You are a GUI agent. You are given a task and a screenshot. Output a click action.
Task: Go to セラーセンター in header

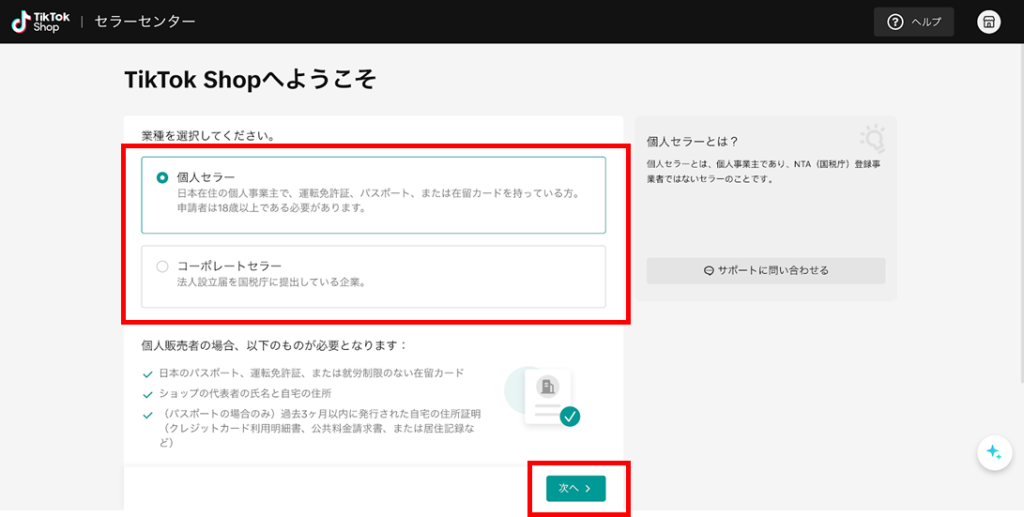[145, 22]
